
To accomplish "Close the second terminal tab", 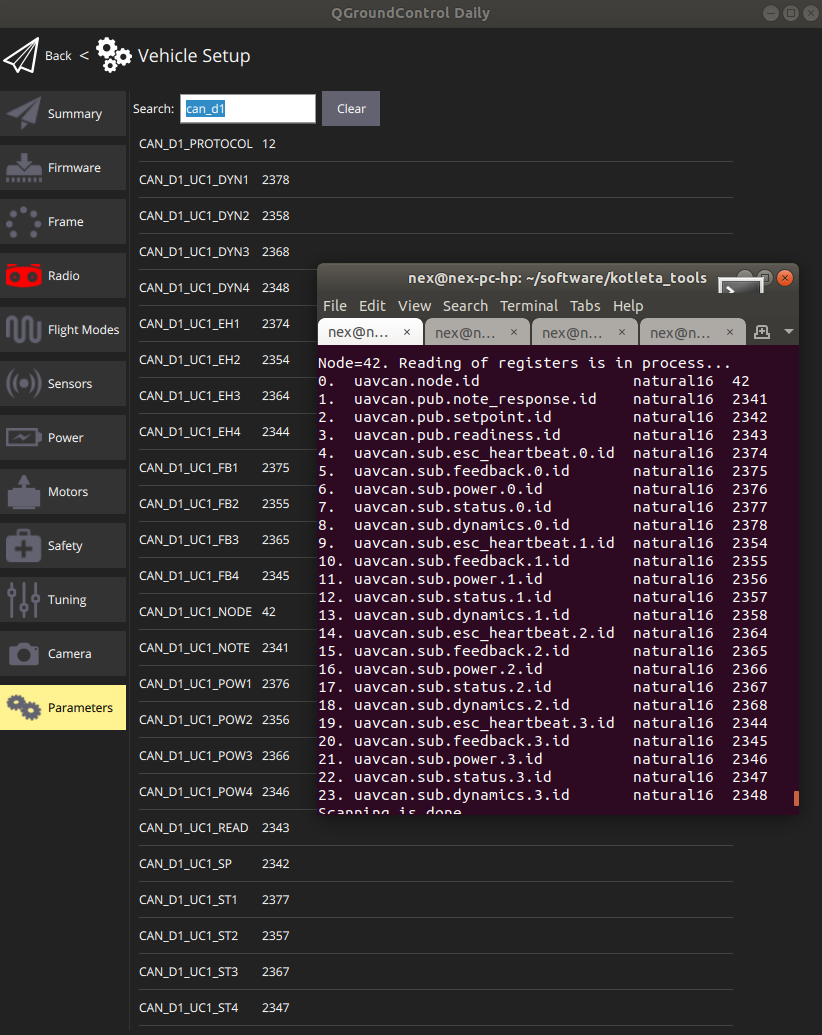I will pos(514,332).
